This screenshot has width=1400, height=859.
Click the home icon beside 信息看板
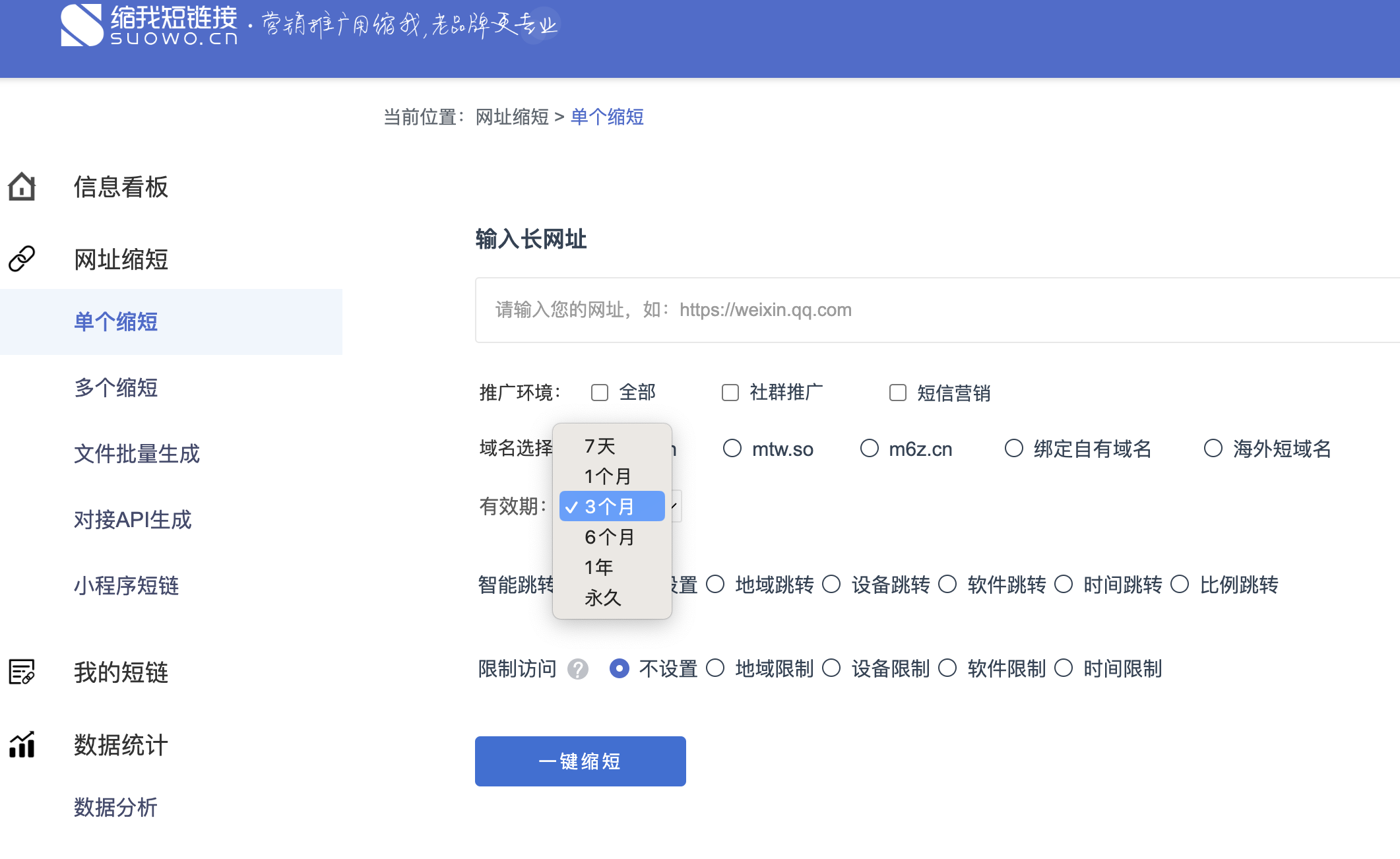(x=22, y=187)
